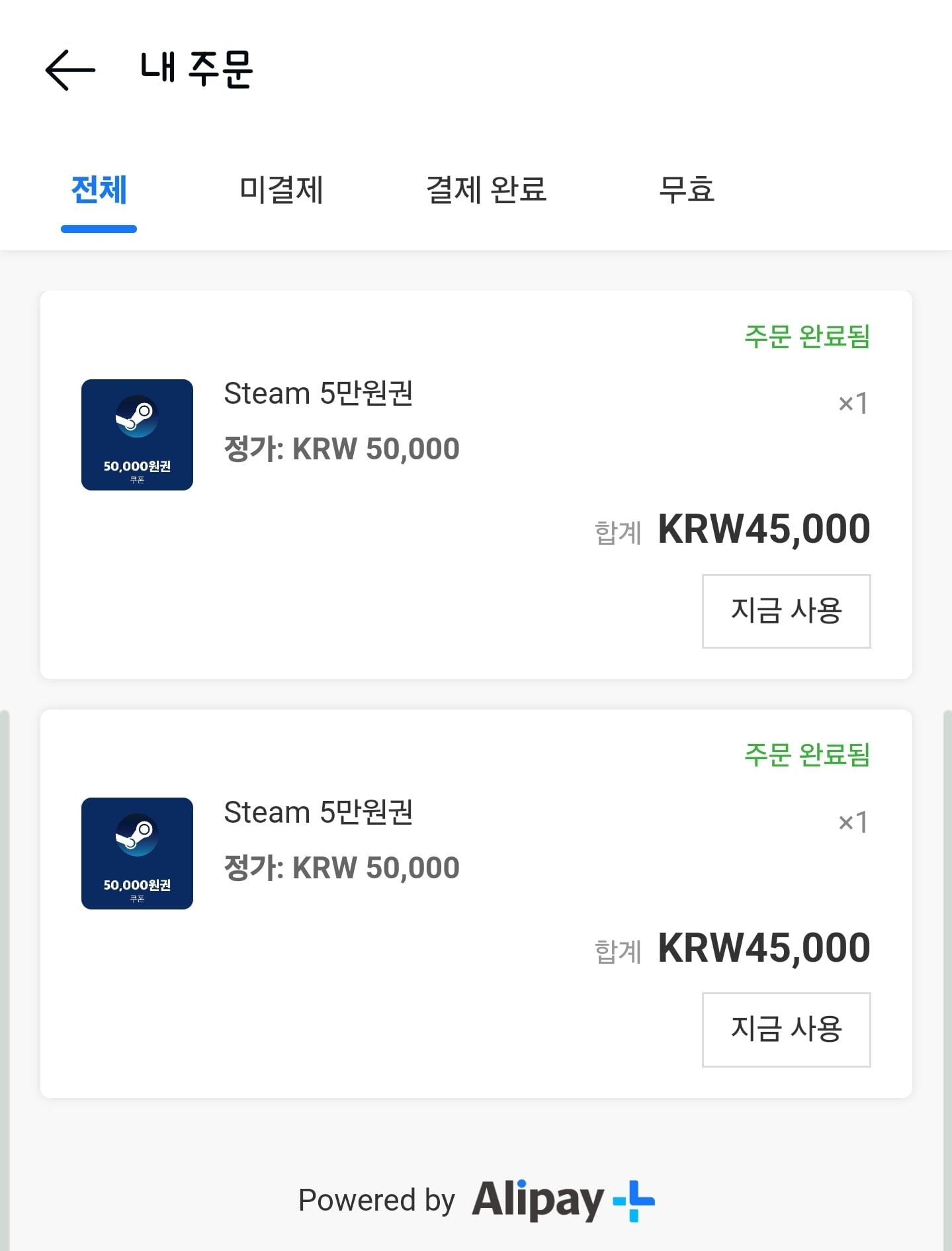Viewport: 952px width, 1251px height.
Task: Go back using the arrow icon
Action: click(x=70, y=70)
